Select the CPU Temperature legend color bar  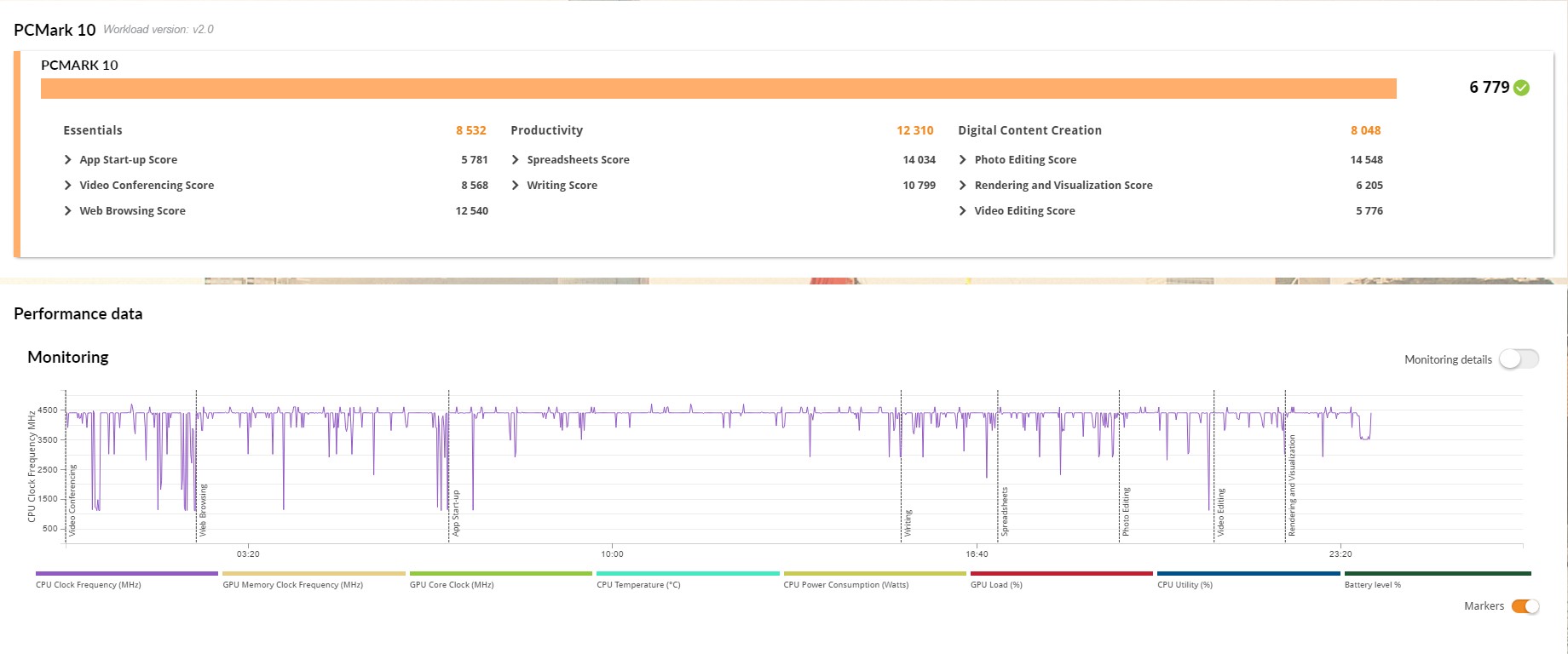[688, 574]
